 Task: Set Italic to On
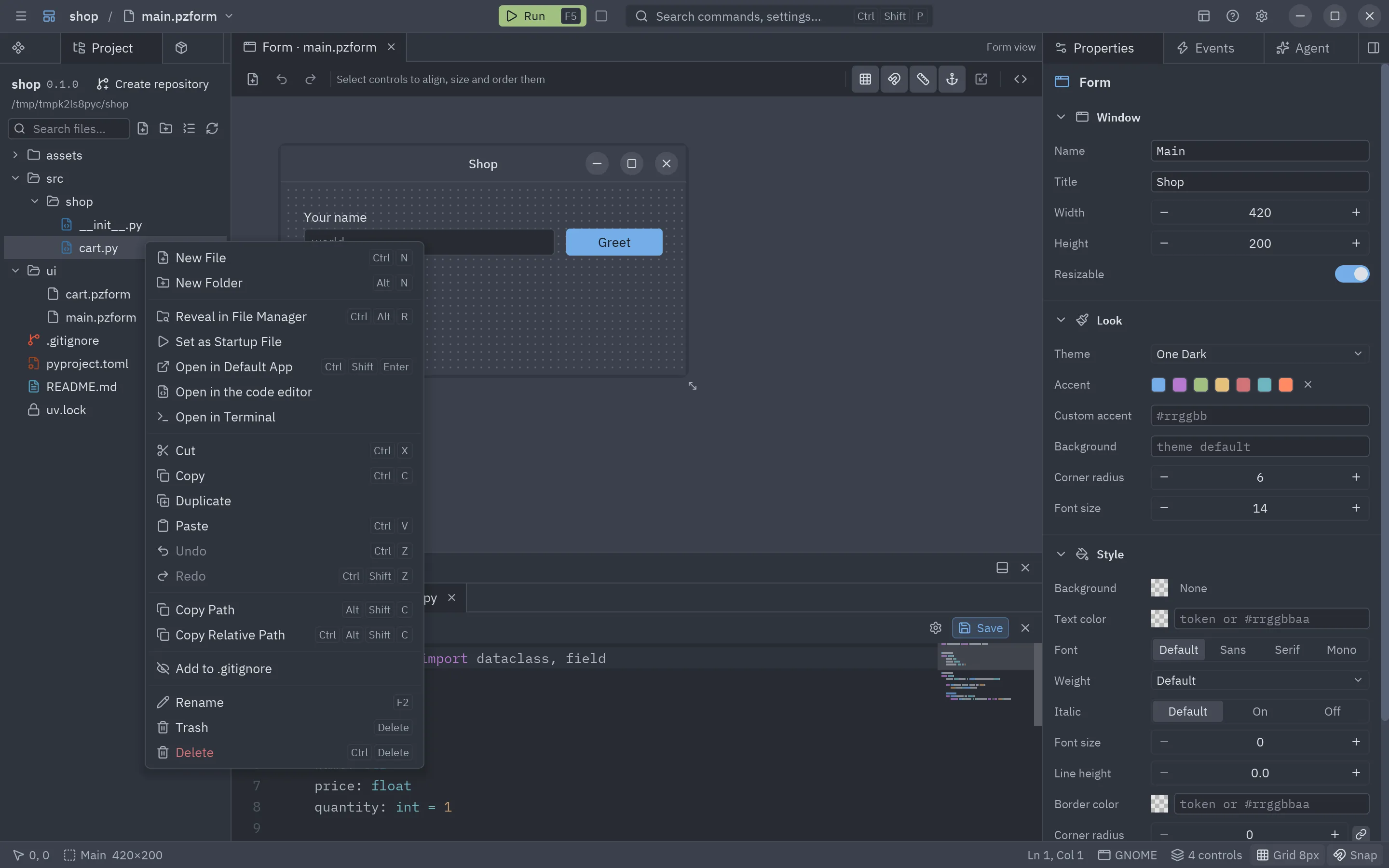click(x=1260, y=711)
